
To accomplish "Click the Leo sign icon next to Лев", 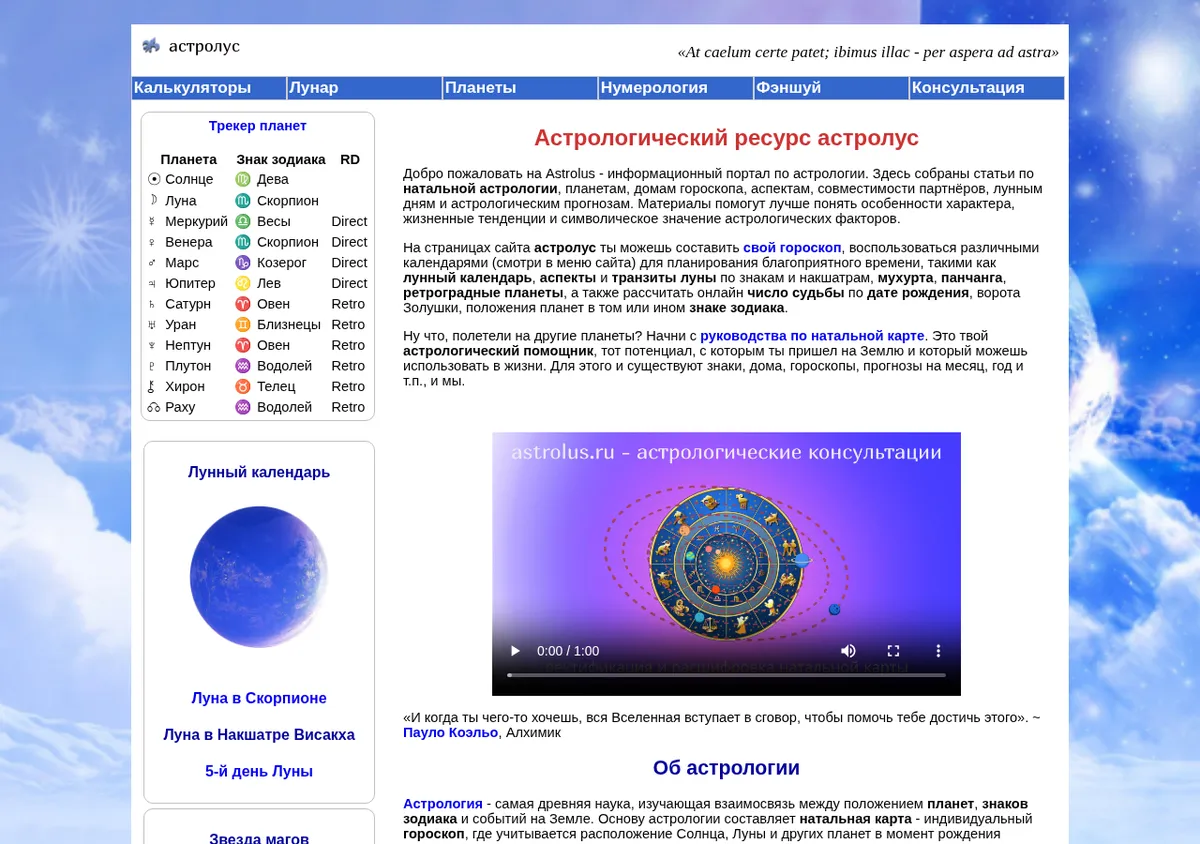I will pyautogui.click(x=243, y=283).
